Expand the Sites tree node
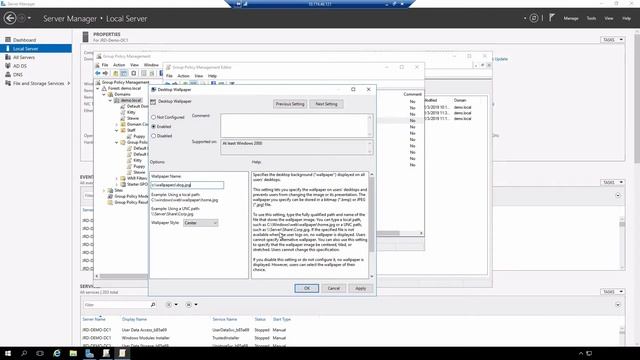Viewport: 640px width, 360px height. [104, 190]
